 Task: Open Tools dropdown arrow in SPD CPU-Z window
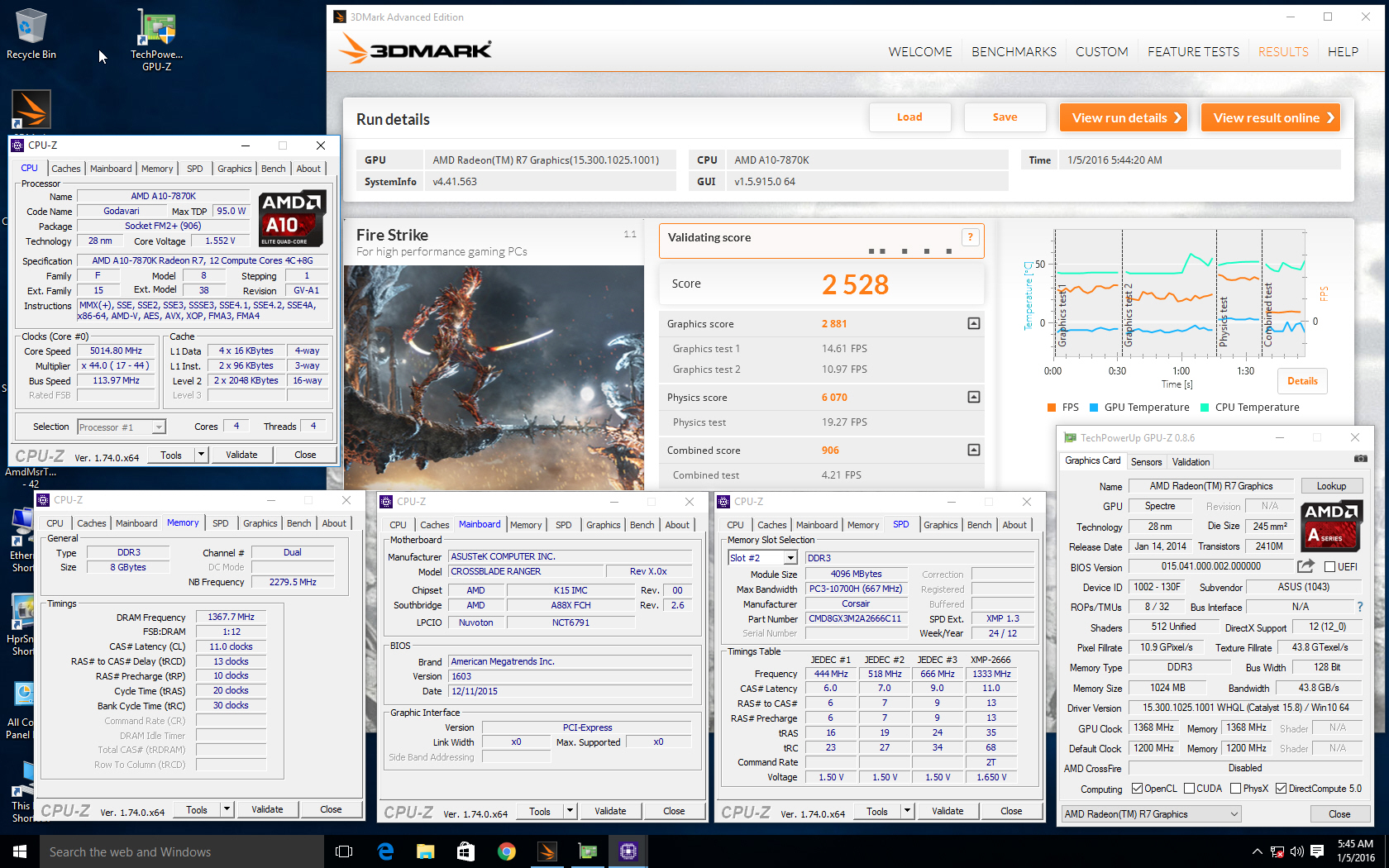907,811
